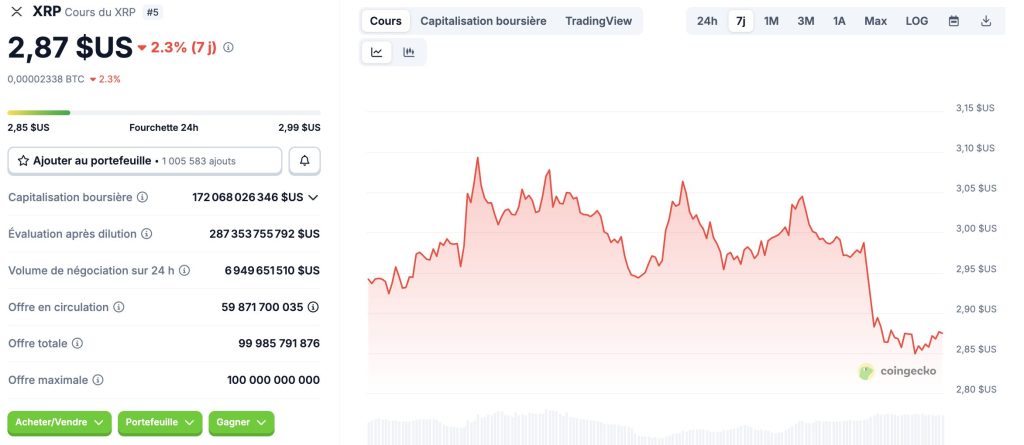Click the download chart data icon
1024x445 pixels.
(x=986, y=21)
